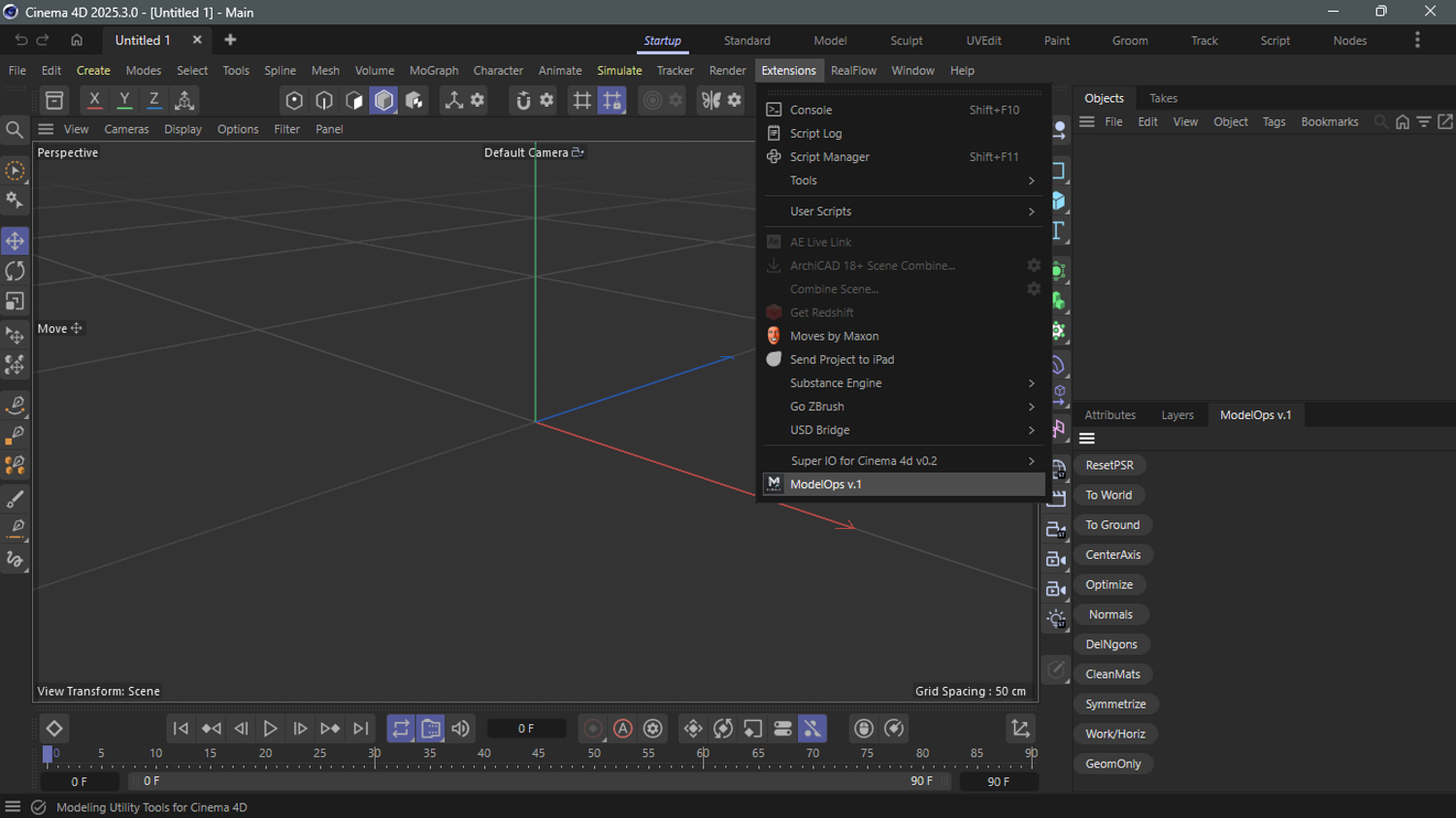The width and height of the screenshot is (1456, 818).
Task: Toggle sound playback speaker button
Action: click(461, 729)
